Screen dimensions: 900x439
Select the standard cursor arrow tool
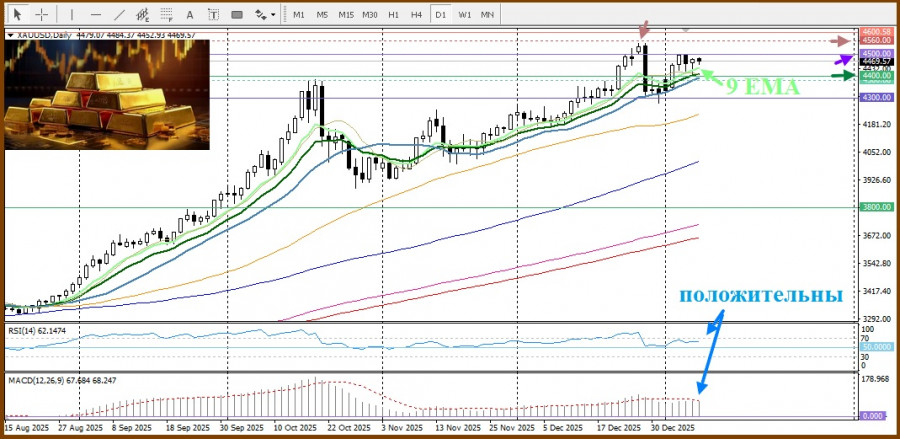point(17,15)
